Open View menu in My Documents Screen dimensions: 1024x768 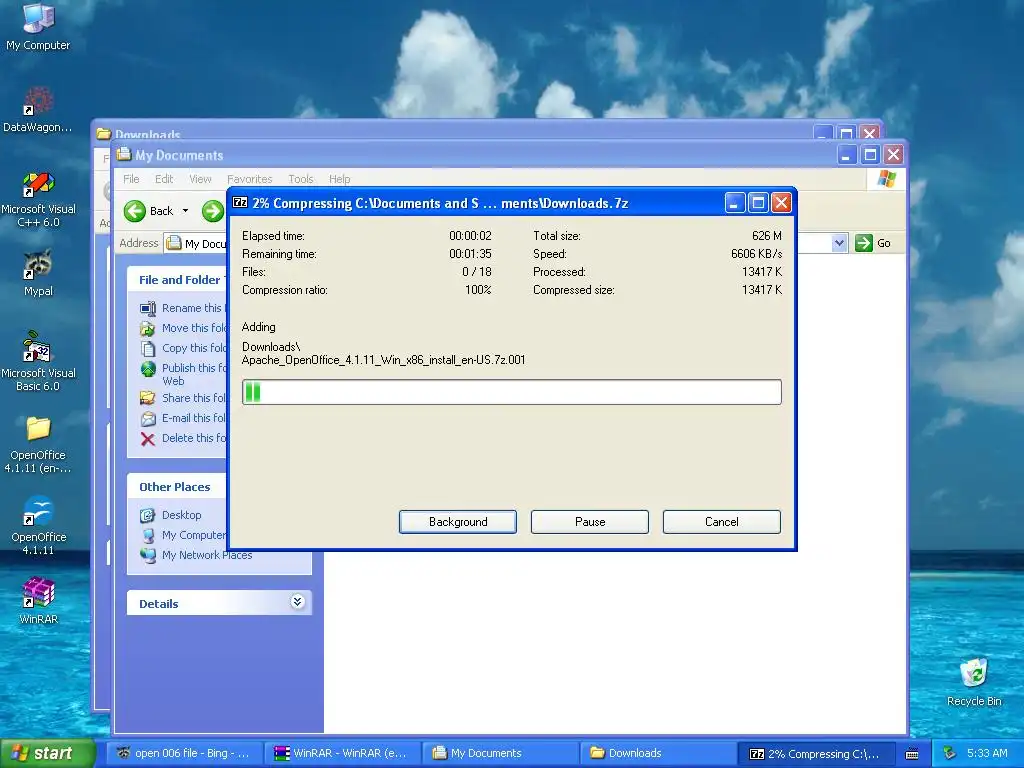200,179
